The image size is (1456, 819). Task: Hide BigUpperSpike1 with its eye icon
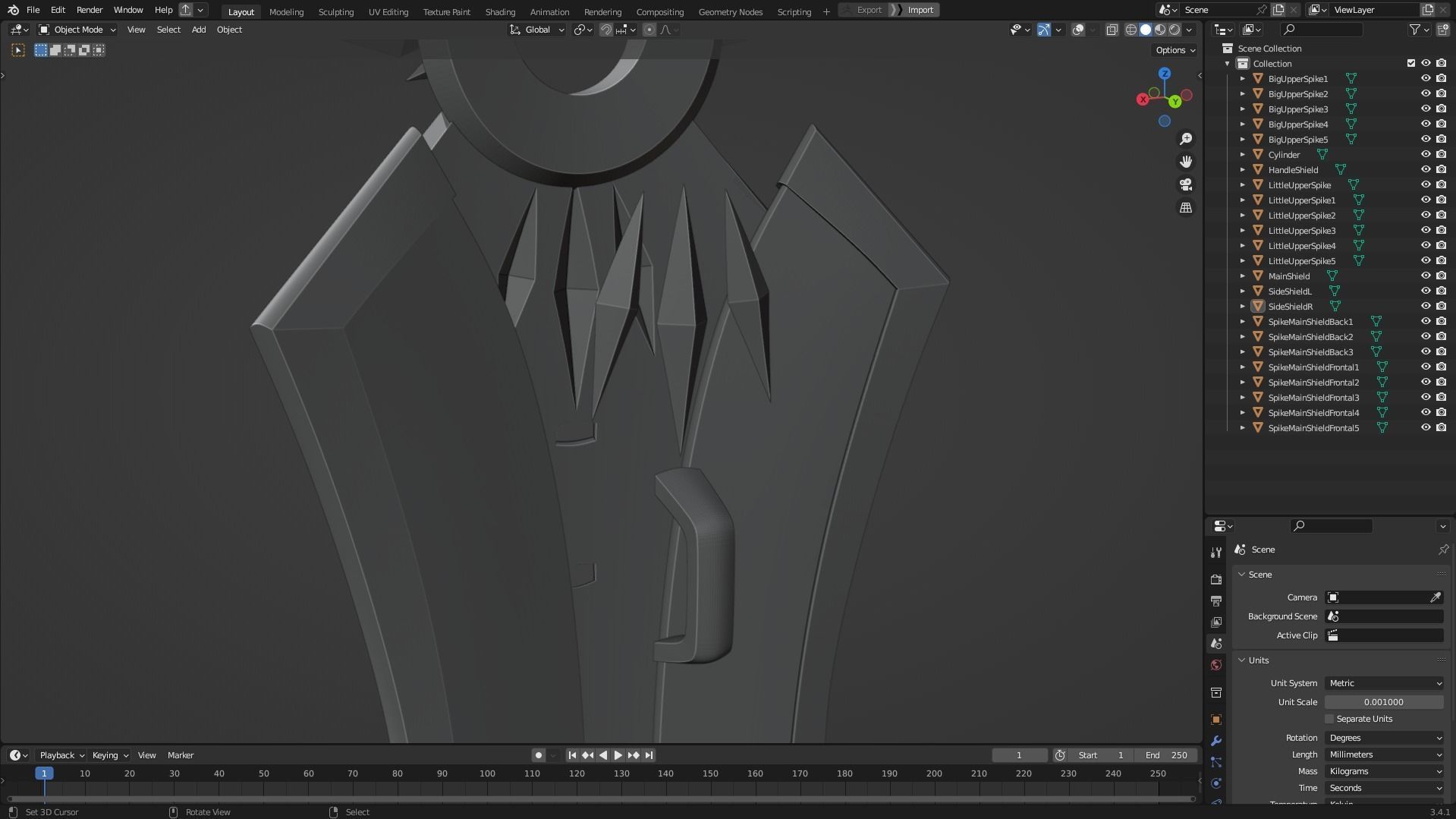(1426, 78)
